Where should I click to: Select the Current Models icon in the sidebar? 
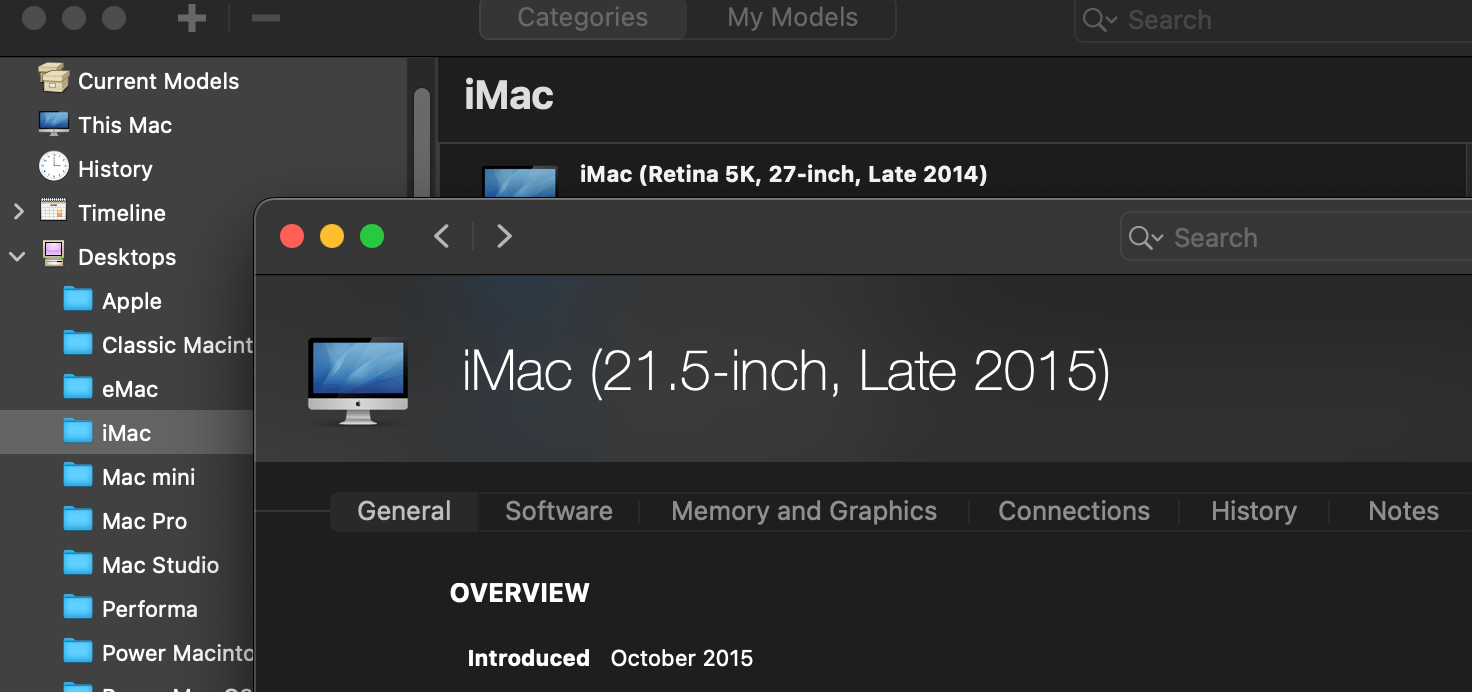(x=52, y=80)
